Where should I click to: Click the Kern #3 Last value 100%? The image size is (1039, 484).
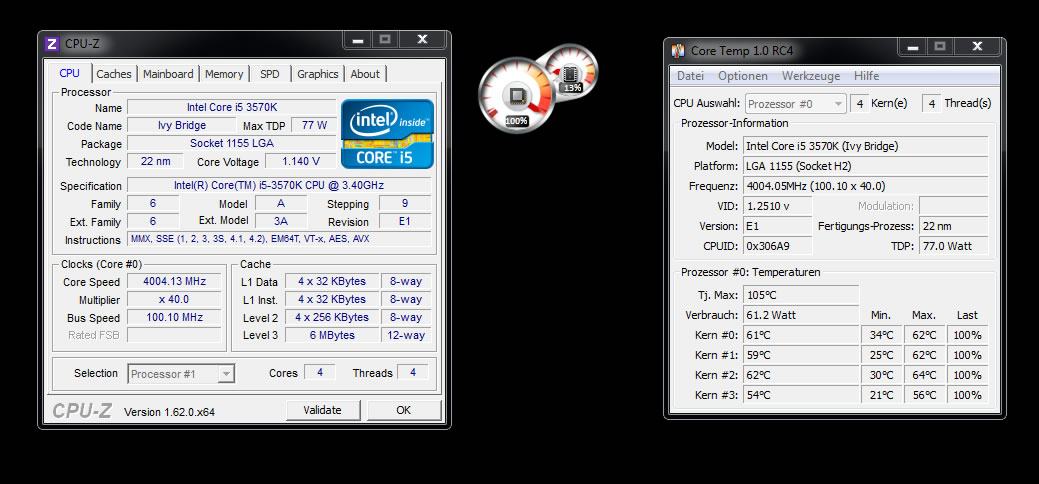967,394
